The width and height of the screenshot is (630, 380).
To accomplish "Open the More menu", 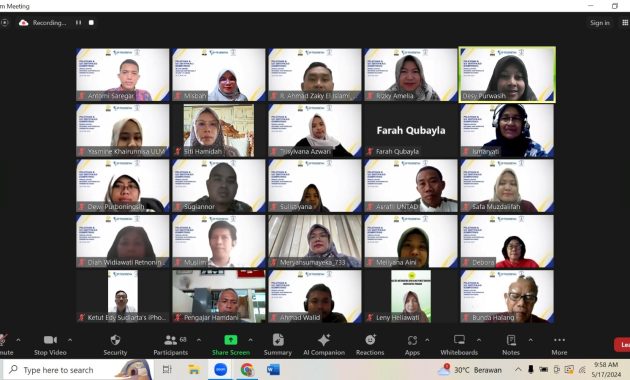I will (559, 345).
